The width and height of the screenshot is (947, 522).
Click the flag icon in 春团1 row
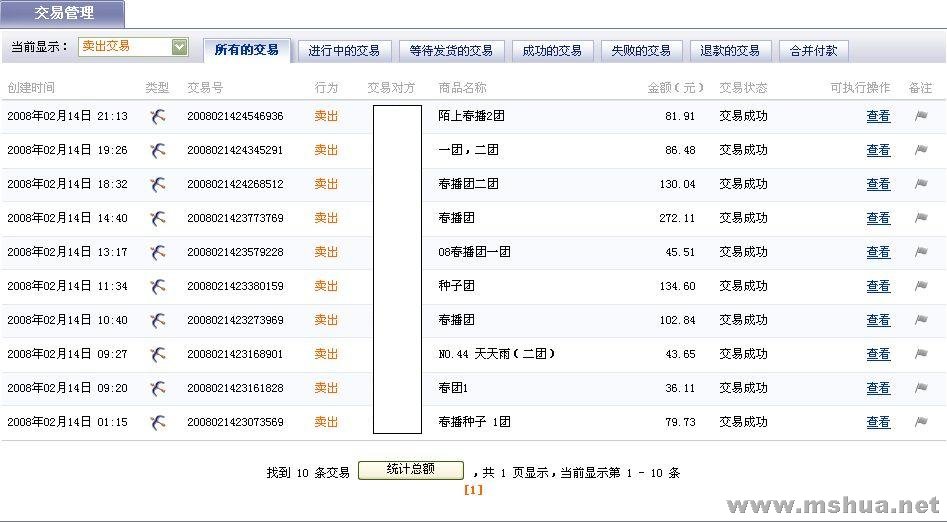[921, 388]
